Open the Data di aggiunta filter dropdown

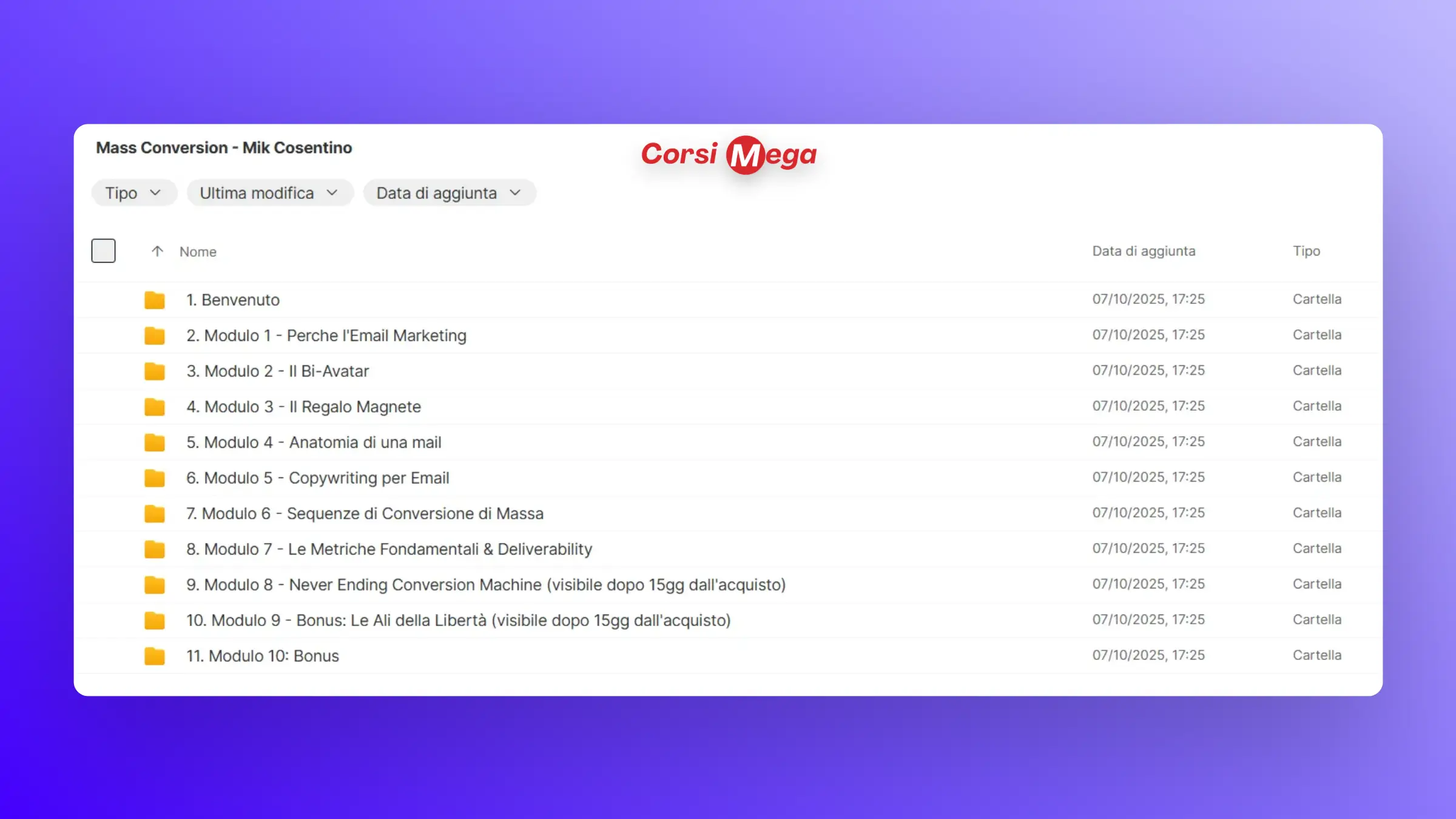pos(450,193)
